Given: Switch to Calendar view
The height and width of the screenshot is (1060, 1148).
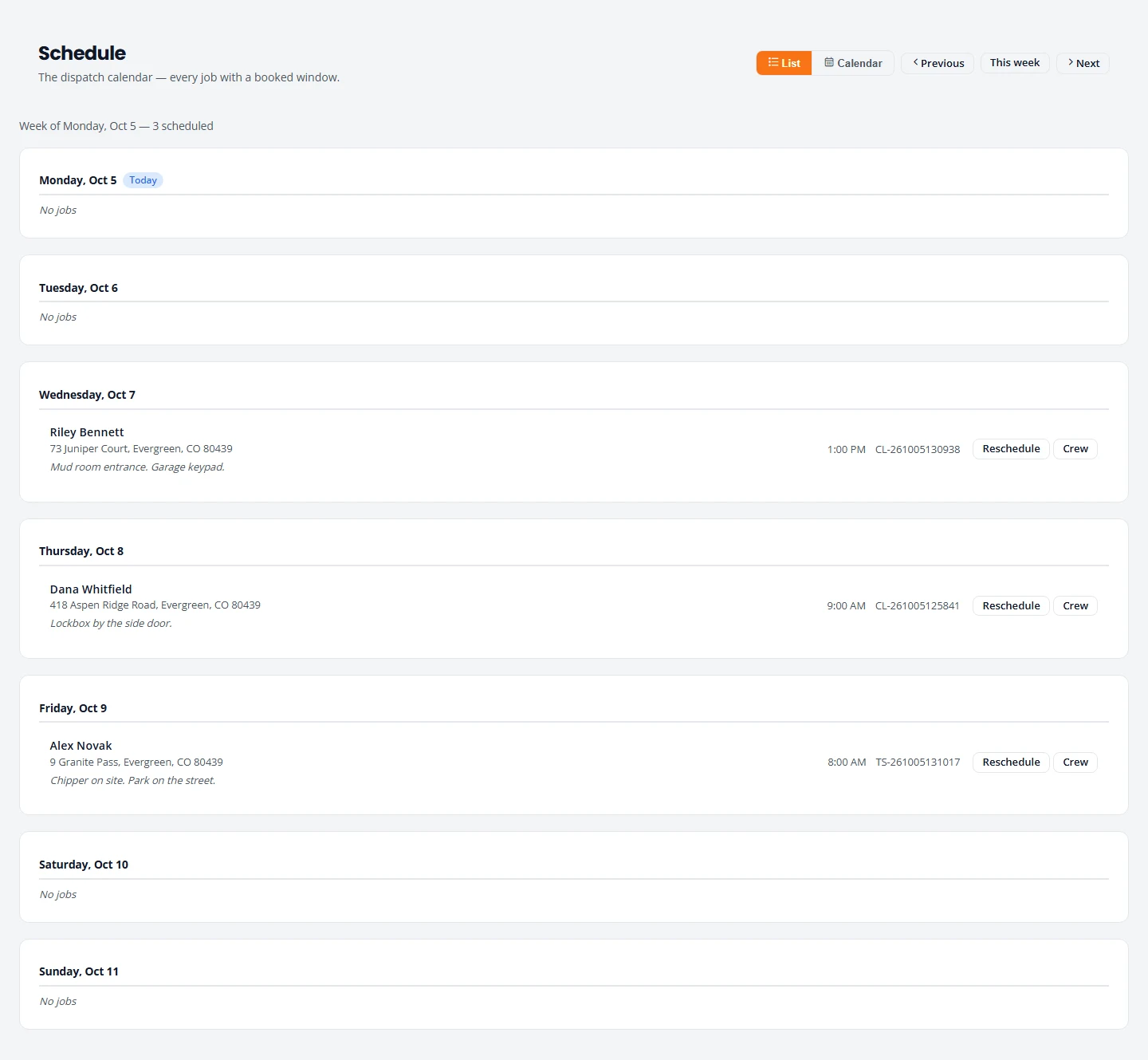Looking at the screenshot, I should [x=853, y=63].
